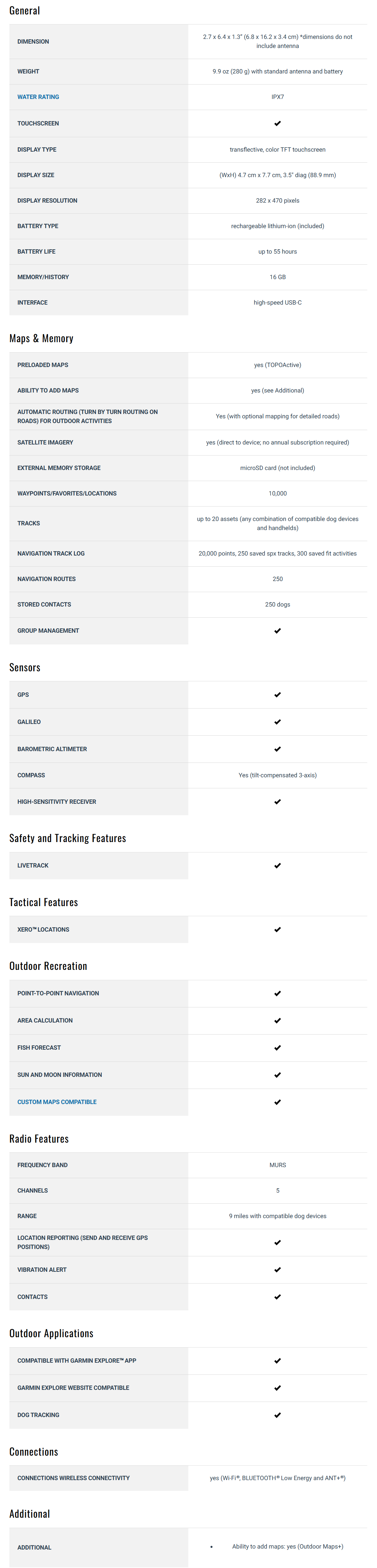
Task: Click the Xero Locations checkmark icon
Action: click(277, 930)
